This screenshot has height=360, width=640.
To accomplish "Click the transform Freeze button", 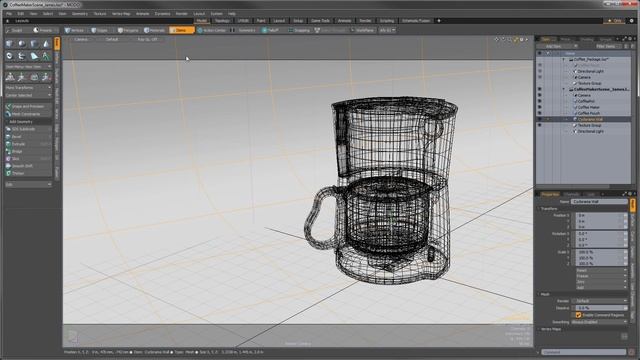I will (x=602, y=276).
